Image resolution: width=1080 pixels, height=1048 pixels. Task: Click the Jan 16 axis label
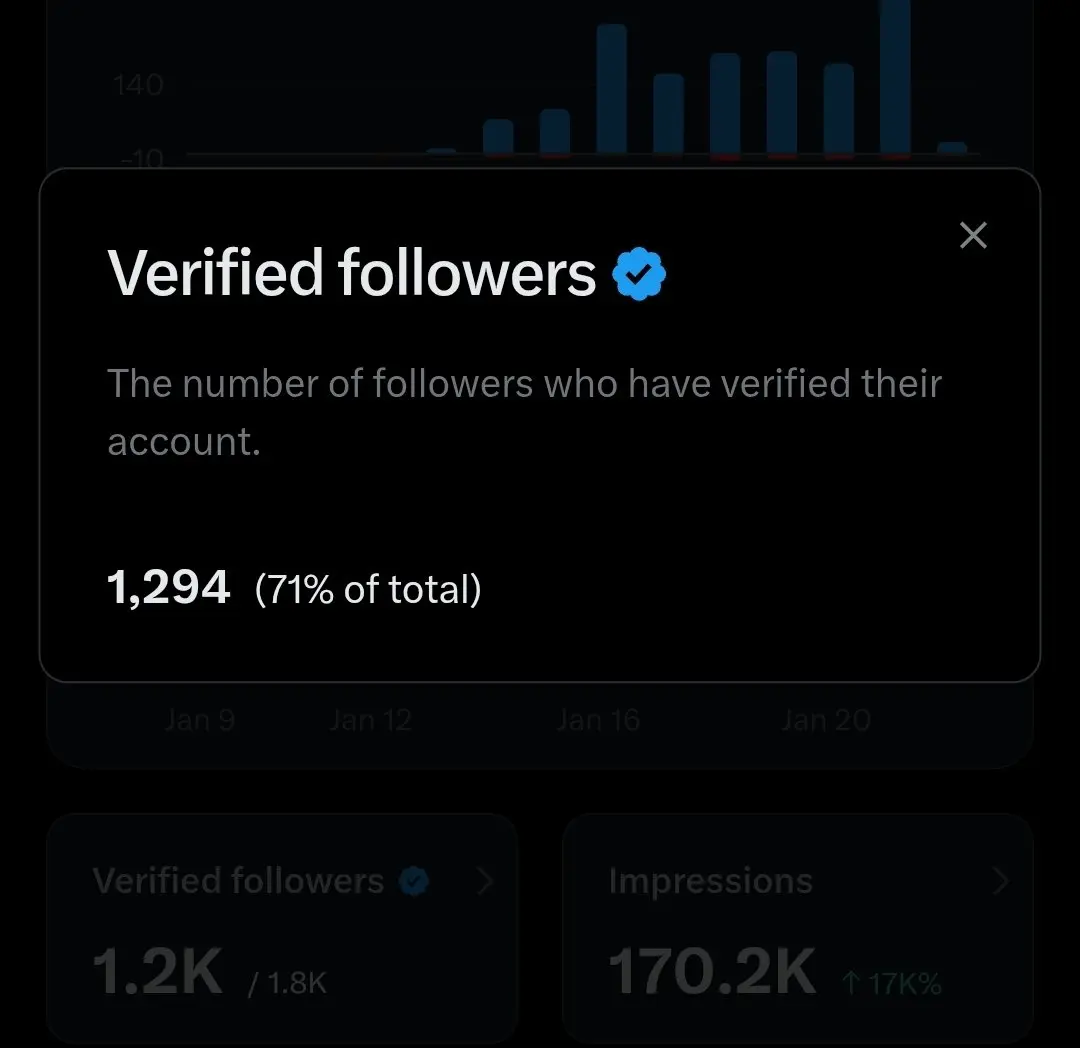pos(599,720)
